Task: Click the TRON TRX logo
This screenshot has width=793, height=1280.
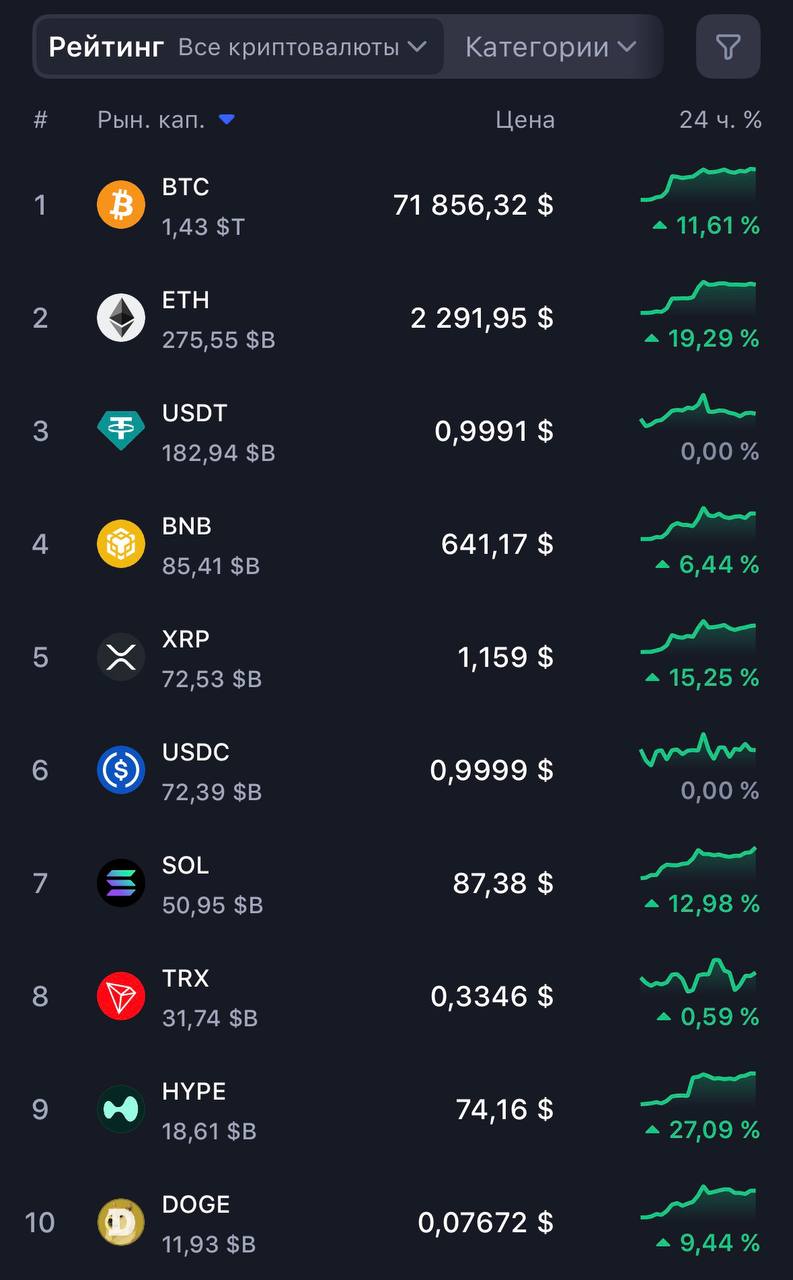Action: click(x=121, y=996)
